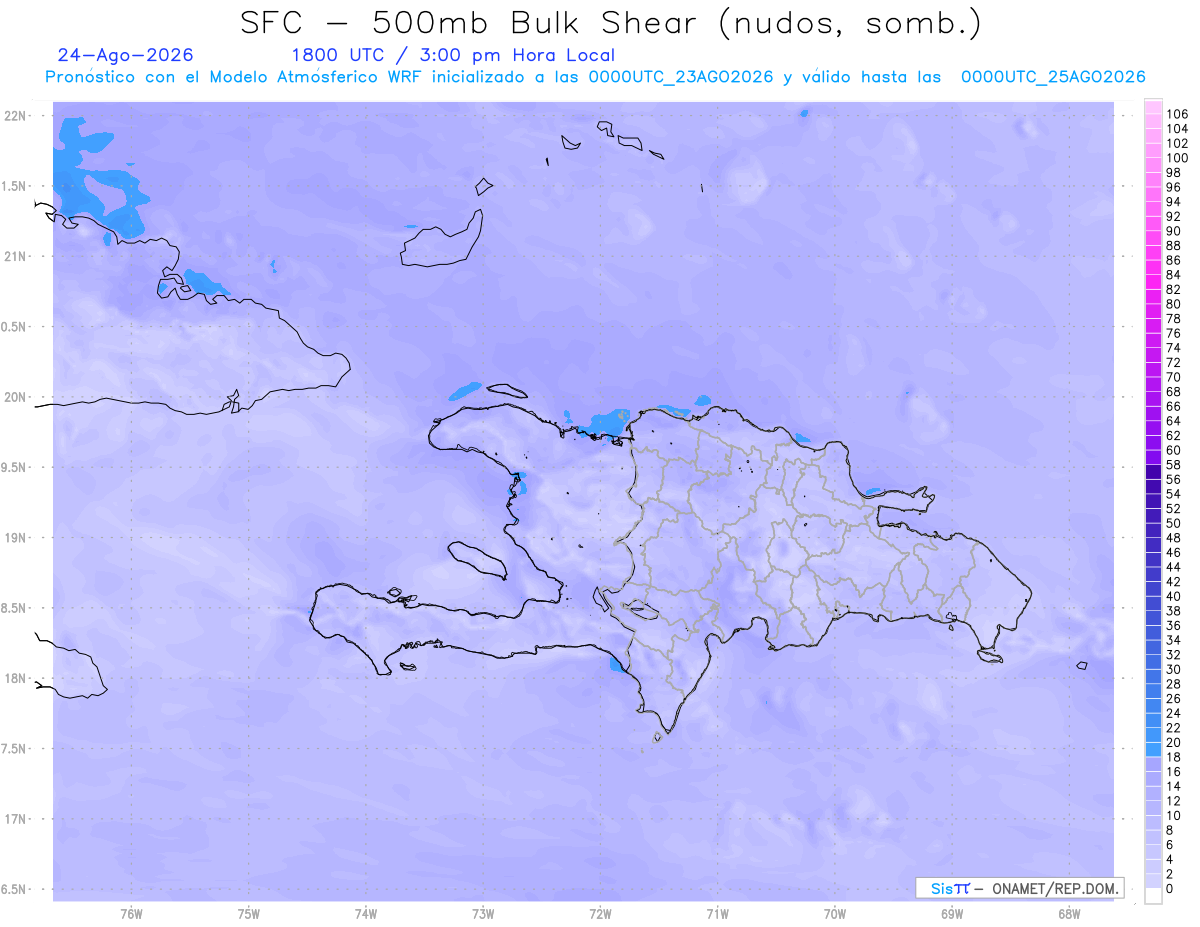This screenshot has height=927, width=1200.
Task: Click the legend value '20'
Action: 1174,742
